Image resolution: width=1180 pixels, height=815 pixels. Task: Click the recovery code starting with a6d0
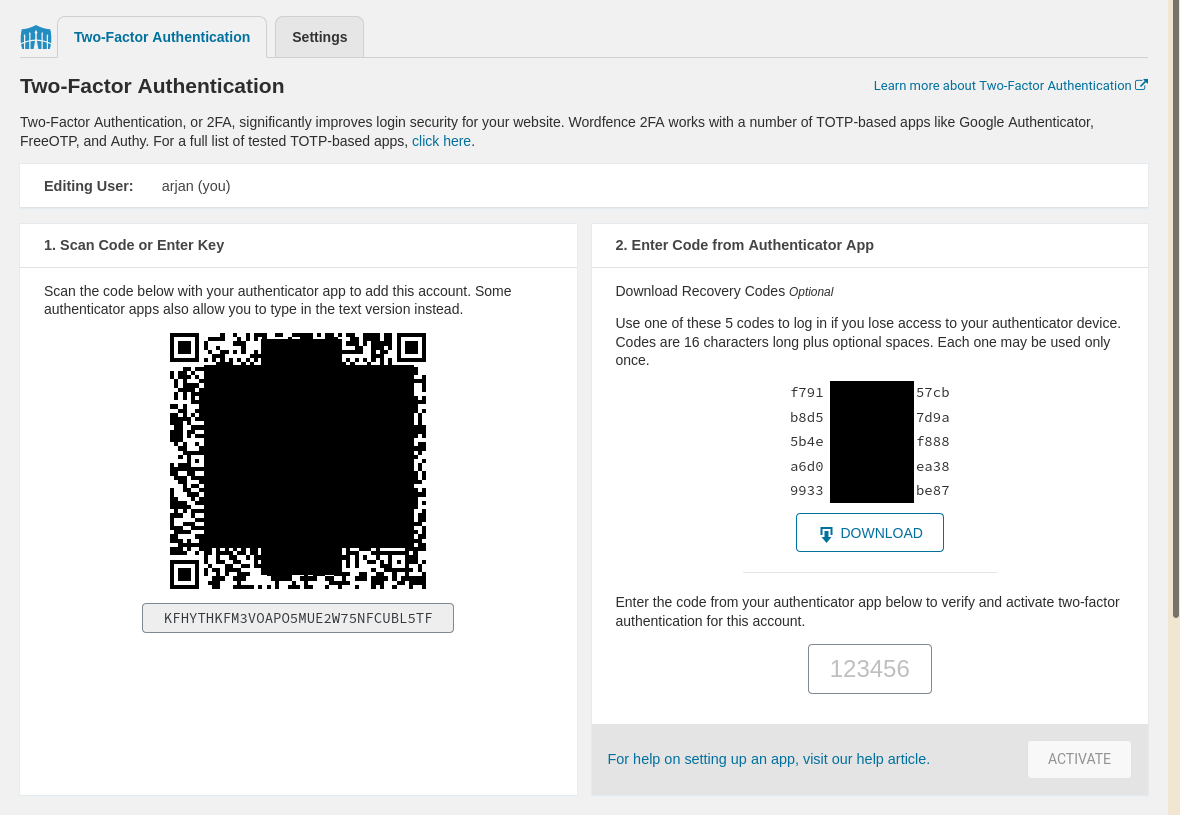tap(869, 466)
